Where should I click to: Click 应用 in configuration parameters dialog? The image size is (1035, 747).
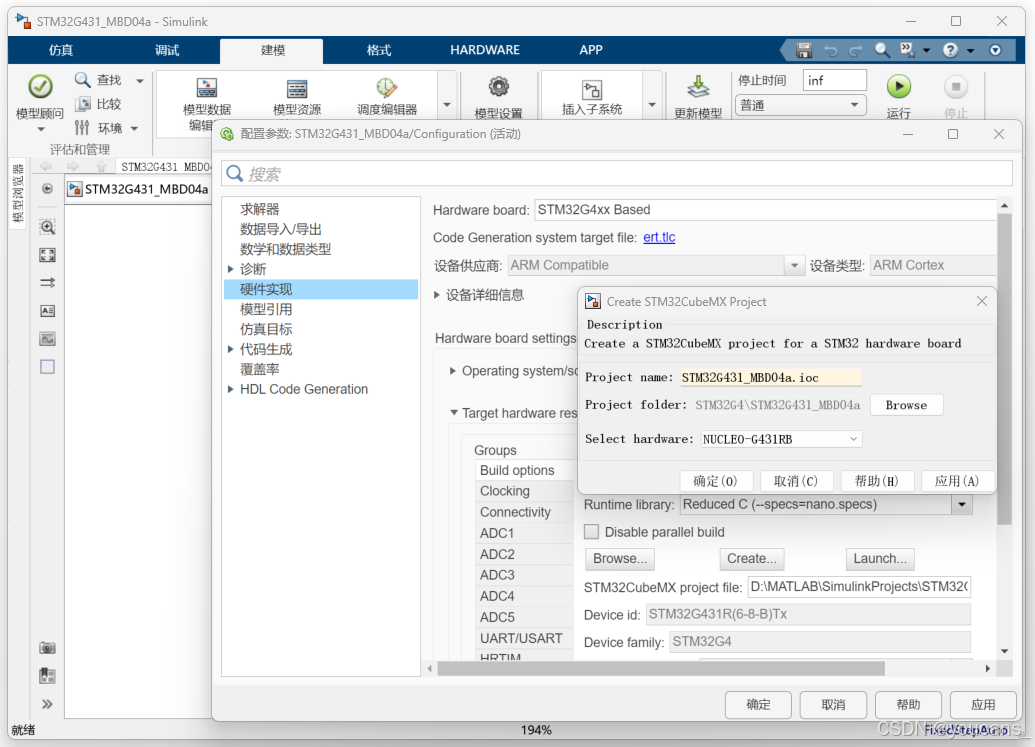[x=983, y=705]
